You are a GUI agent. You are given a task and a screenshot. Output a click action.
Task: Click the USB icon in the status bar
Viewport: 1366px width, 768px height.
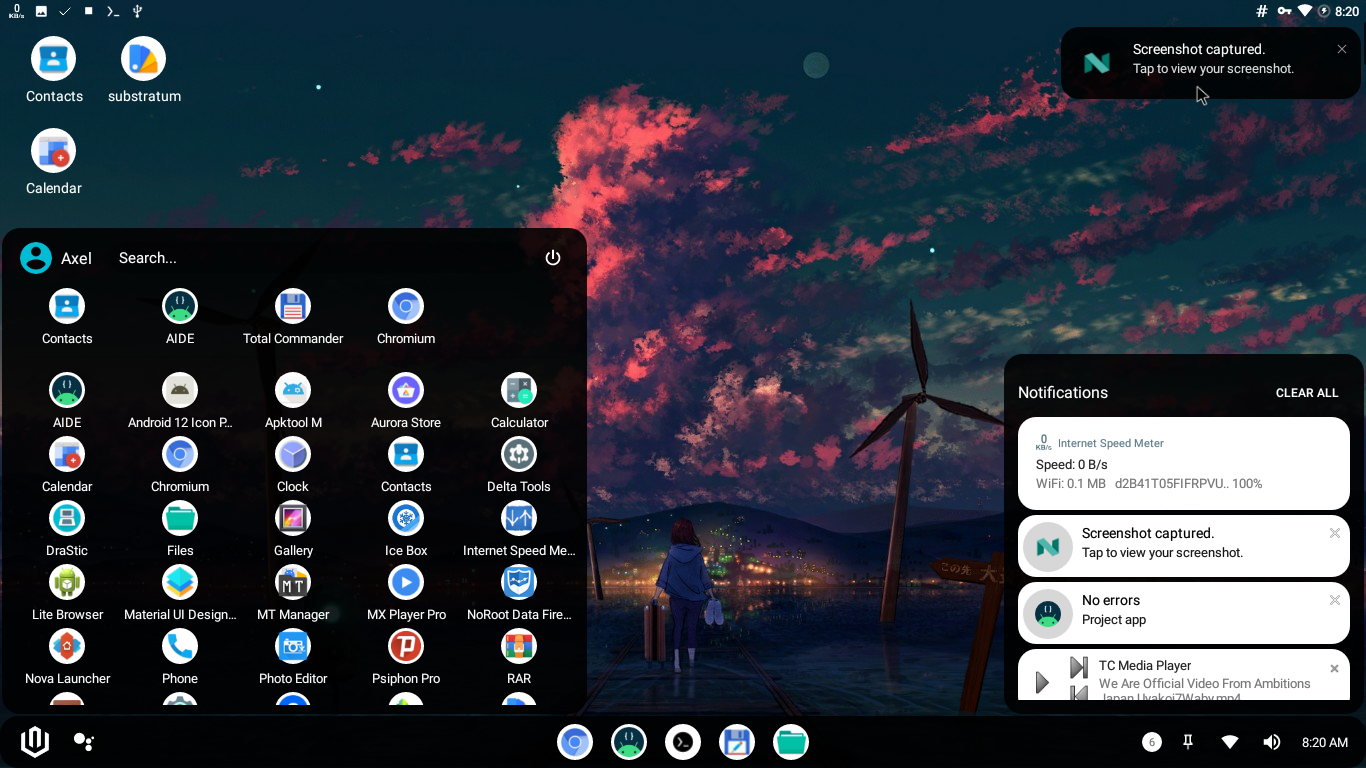click(137, 11)
